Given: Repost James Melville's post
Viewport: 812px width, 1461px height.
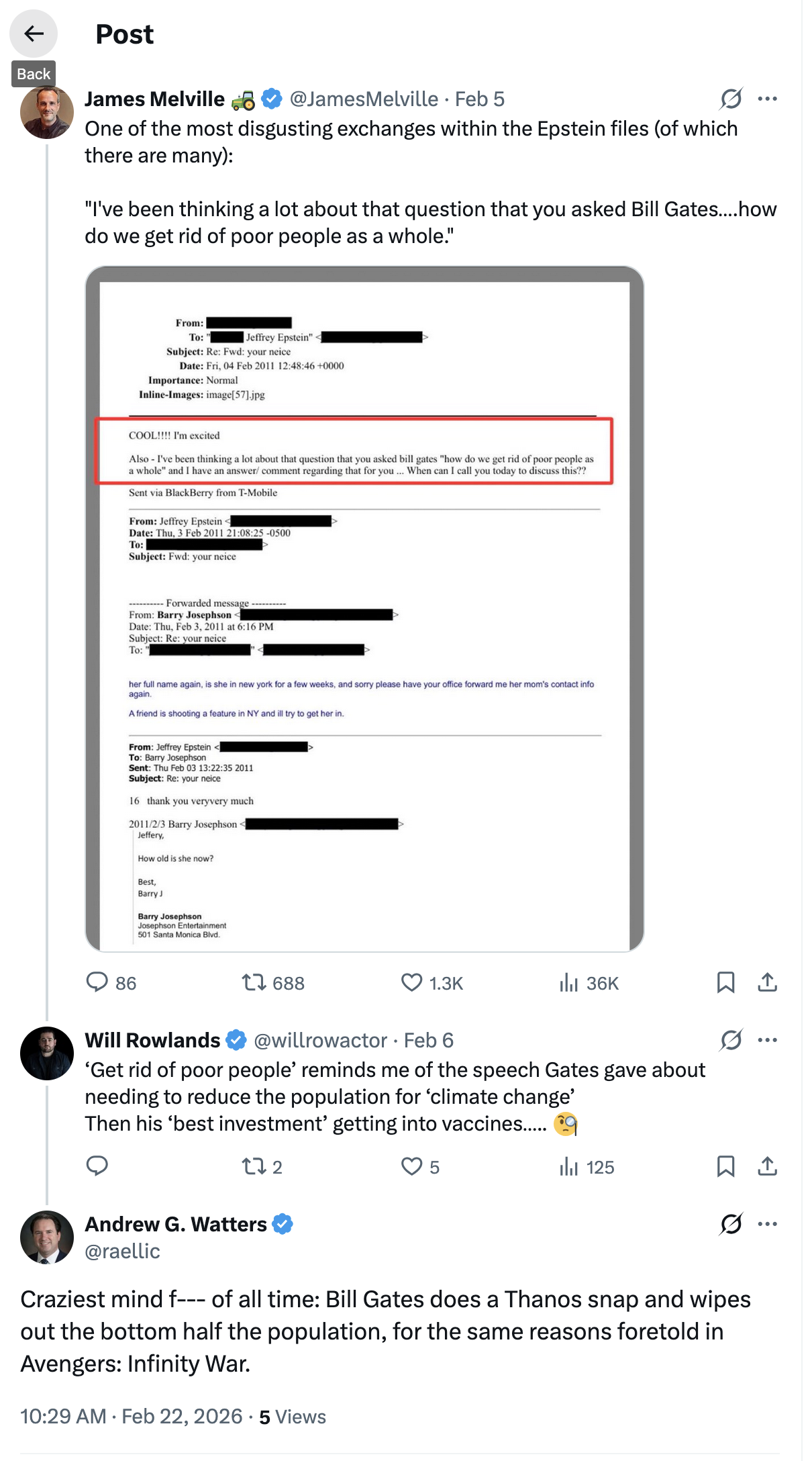Looking at the screenshot, I should click(x=254, y=983).
